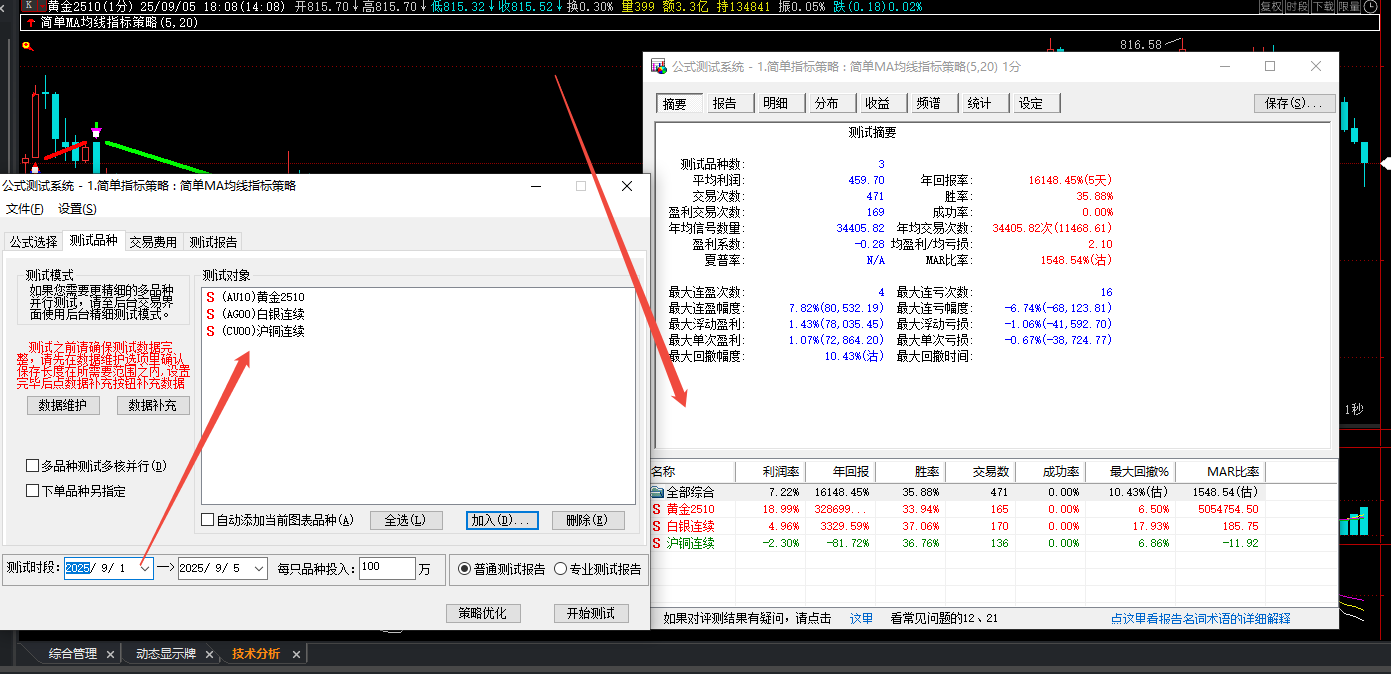Sort by MAR比率 column header

click(1220, 472)
